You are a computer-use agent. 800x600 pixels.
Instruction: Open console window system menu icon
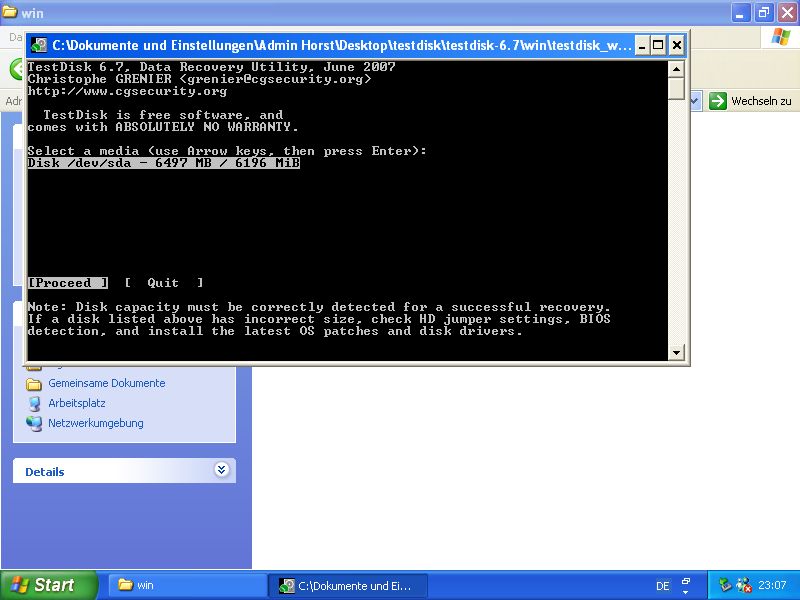pyautogui.click(x=39, y=45)
